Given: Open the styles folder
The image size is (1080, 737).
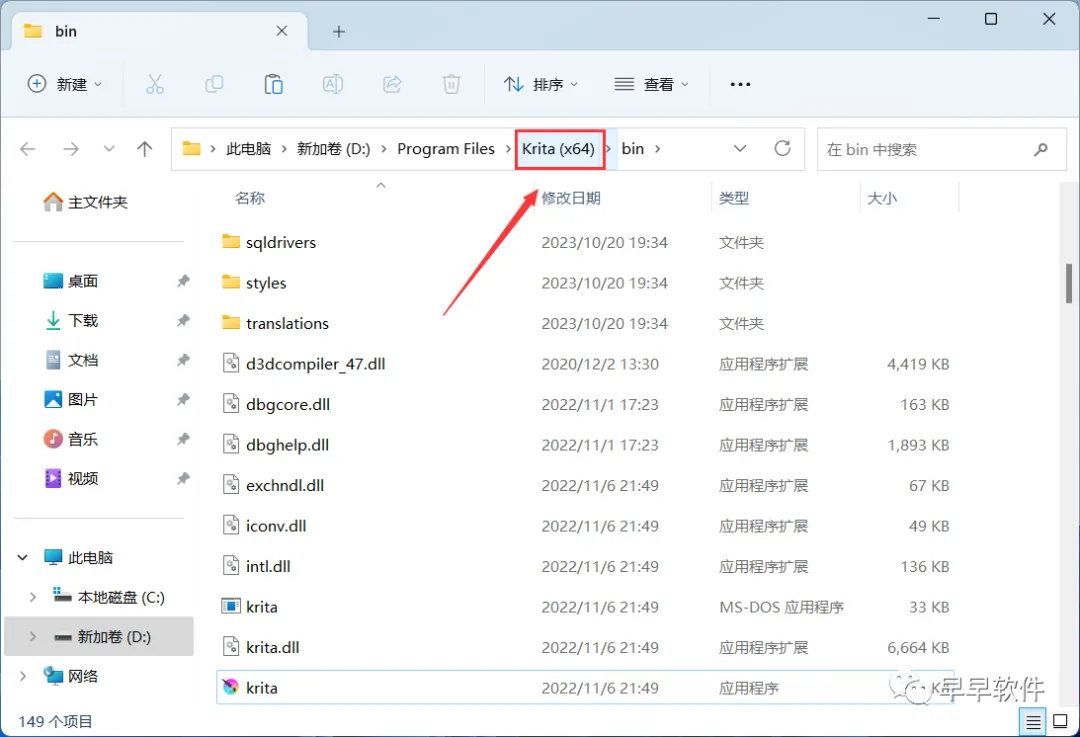Looking at the screenshot, I should coord(585,283).
